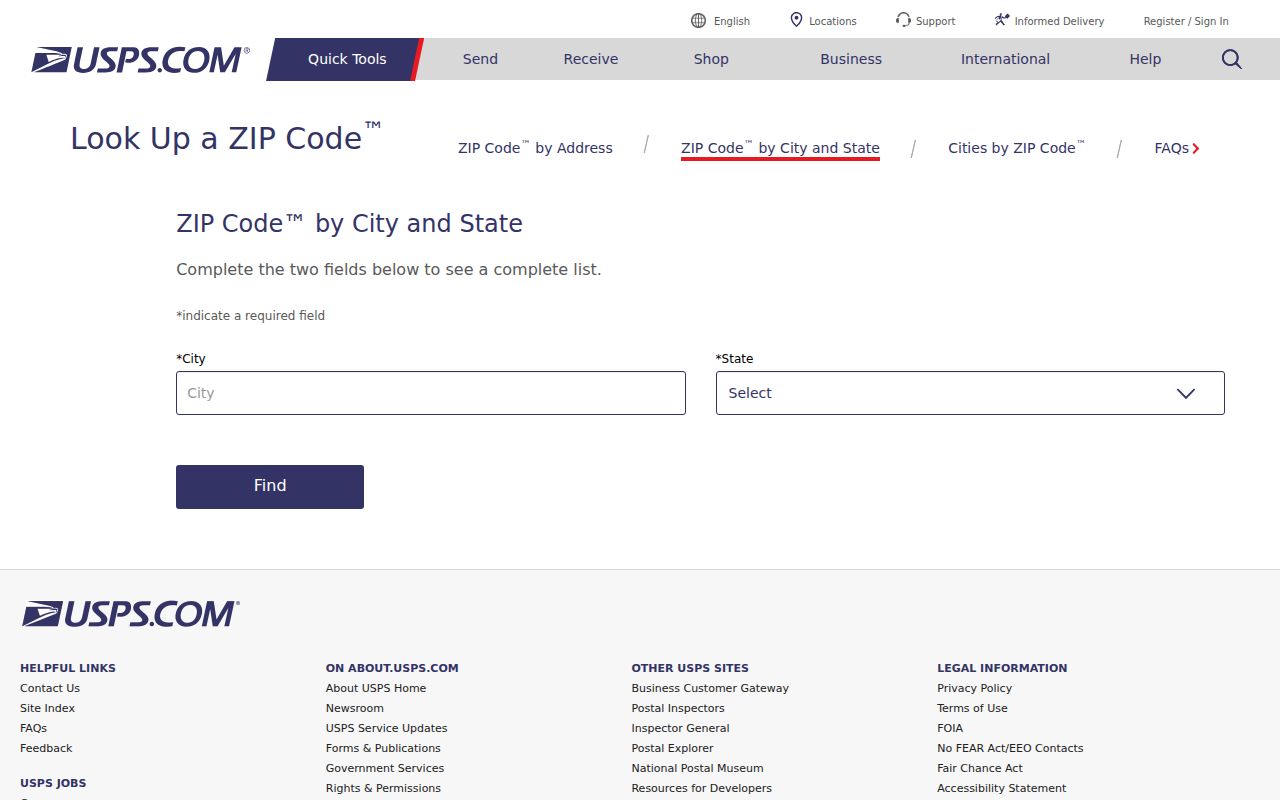Switch to Cities by ZIP Code tab

1016,148
